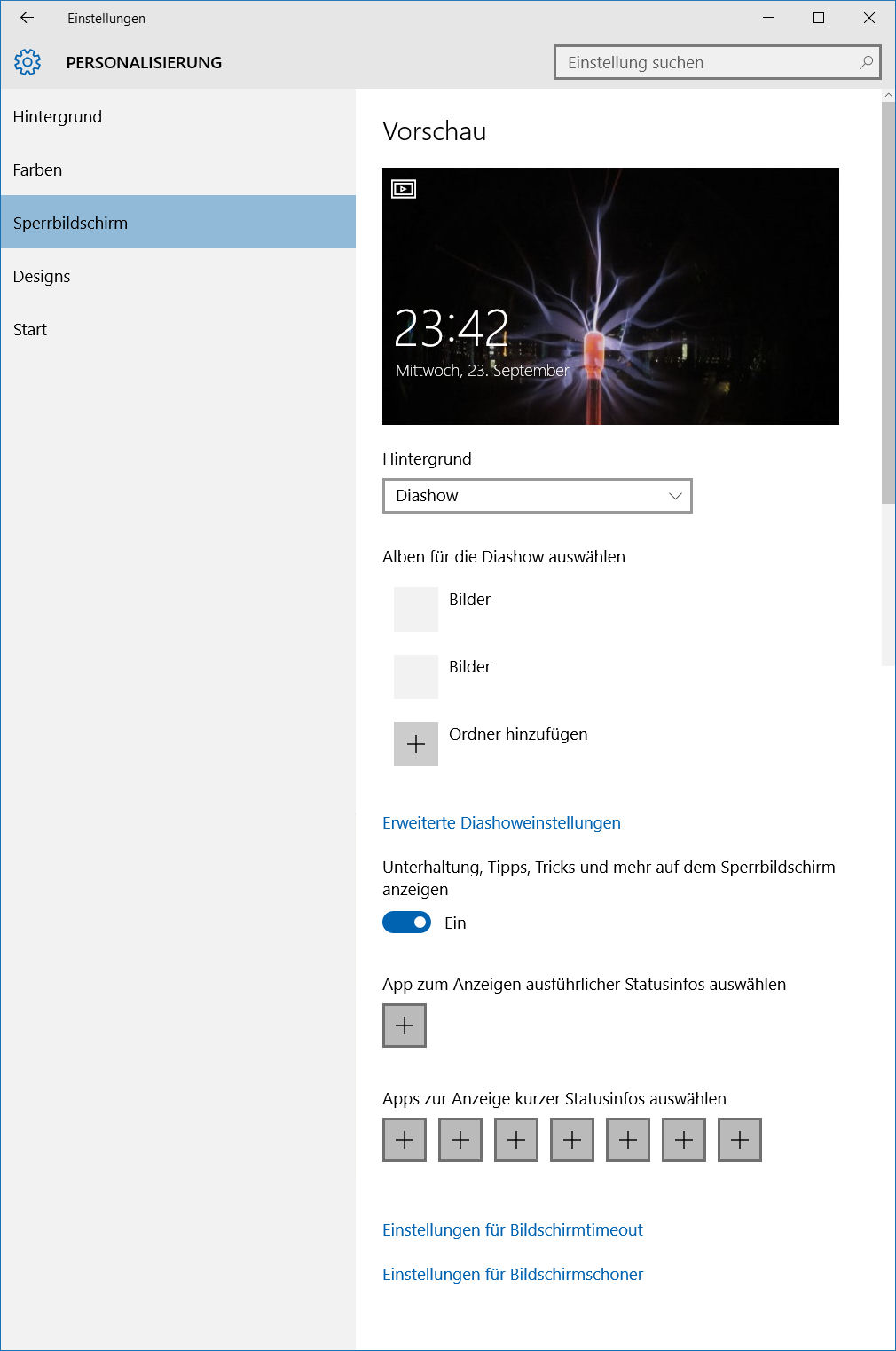The height and width of the screenshot is (1351, 896).
Task: Open Erweiterte Diashoweinstellungen link
Action: (501, 823)
